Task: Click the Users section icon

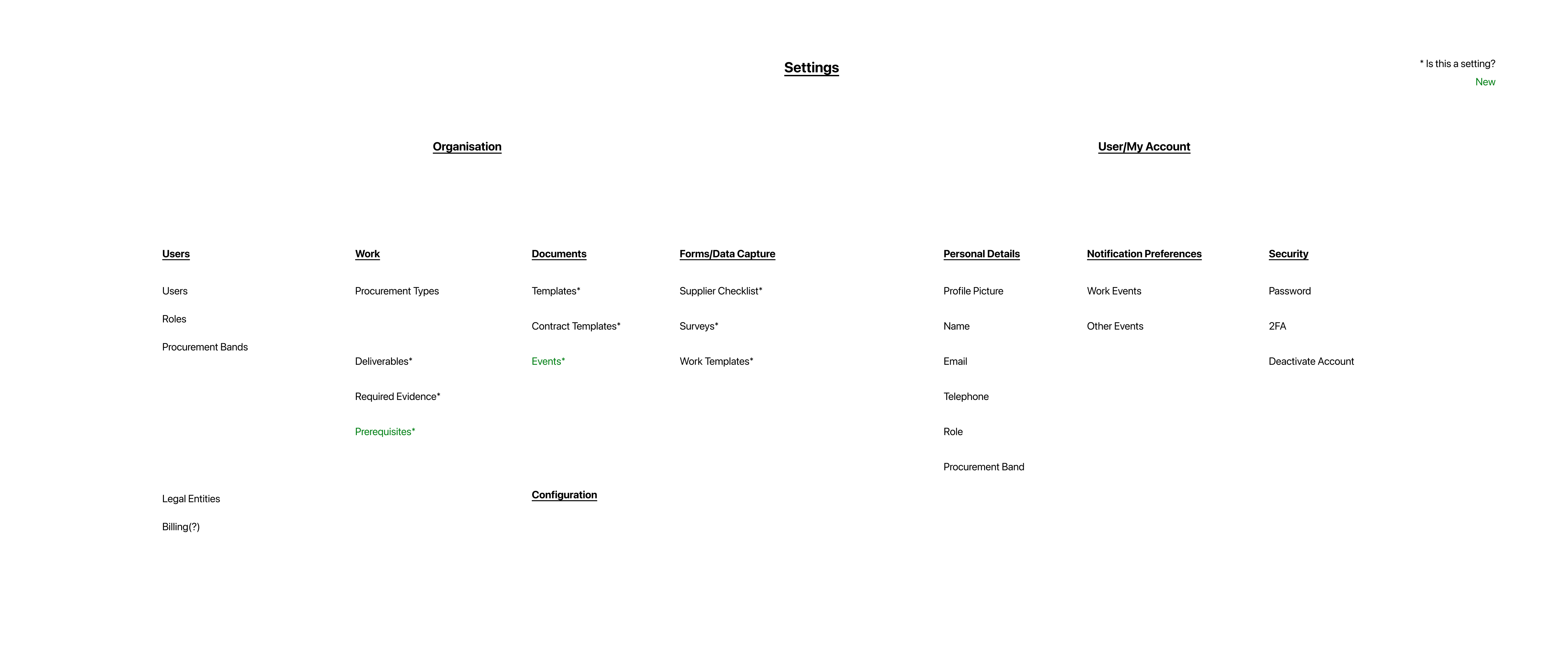Action: [176, 253]
